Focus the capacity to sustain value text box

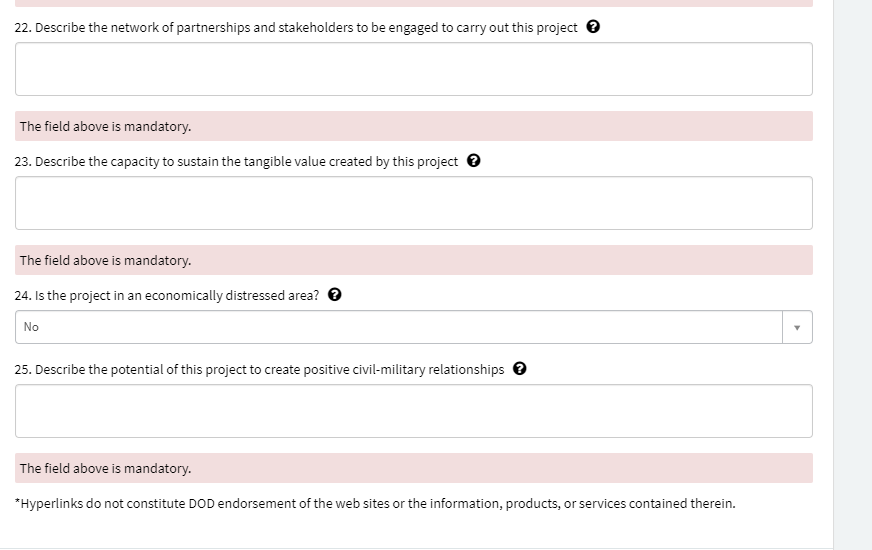413,203
